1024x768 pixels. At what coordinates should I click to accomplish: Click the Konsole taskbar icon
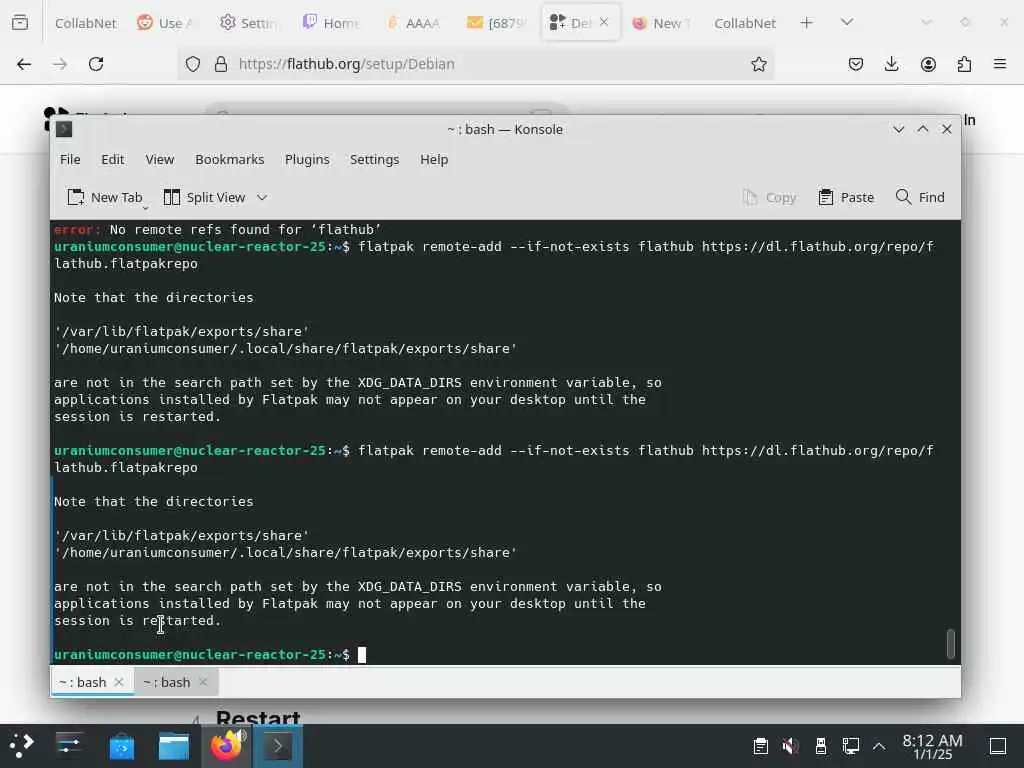tap(278, 745)
